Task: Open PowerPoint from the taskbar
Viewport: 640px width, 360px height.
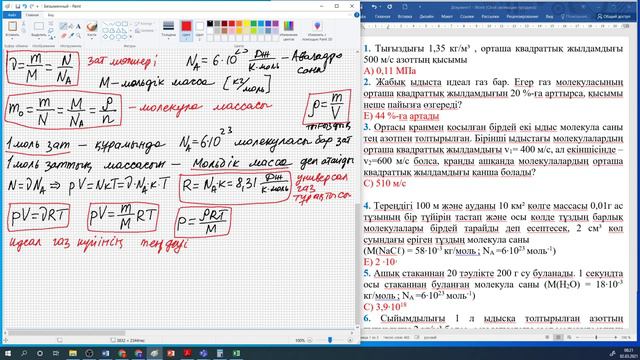Action: pyautogui.click(x=171, y=353)
